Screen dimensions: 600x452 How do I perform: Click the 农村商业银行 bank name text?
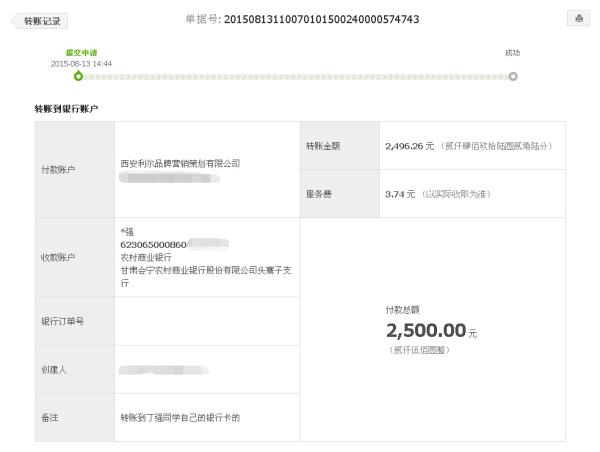click(x=146, y=257)
